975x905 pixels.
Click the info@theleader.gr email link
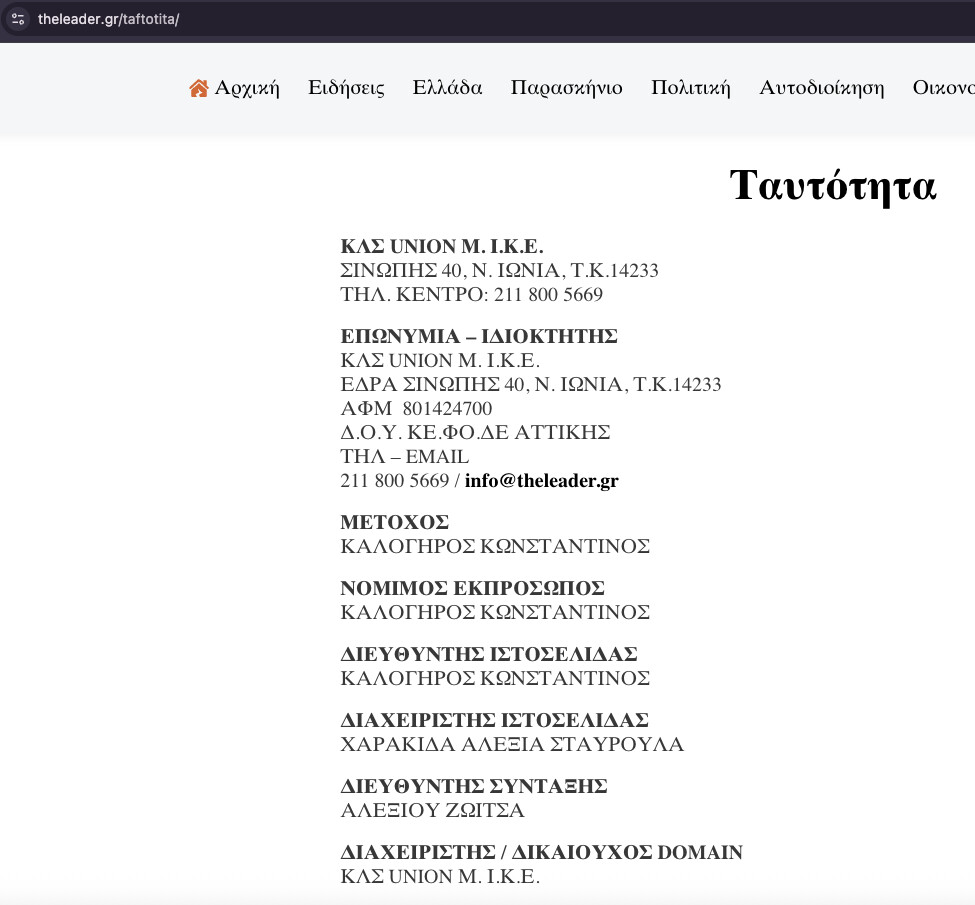pyautogui.click(x=542, y=481)
